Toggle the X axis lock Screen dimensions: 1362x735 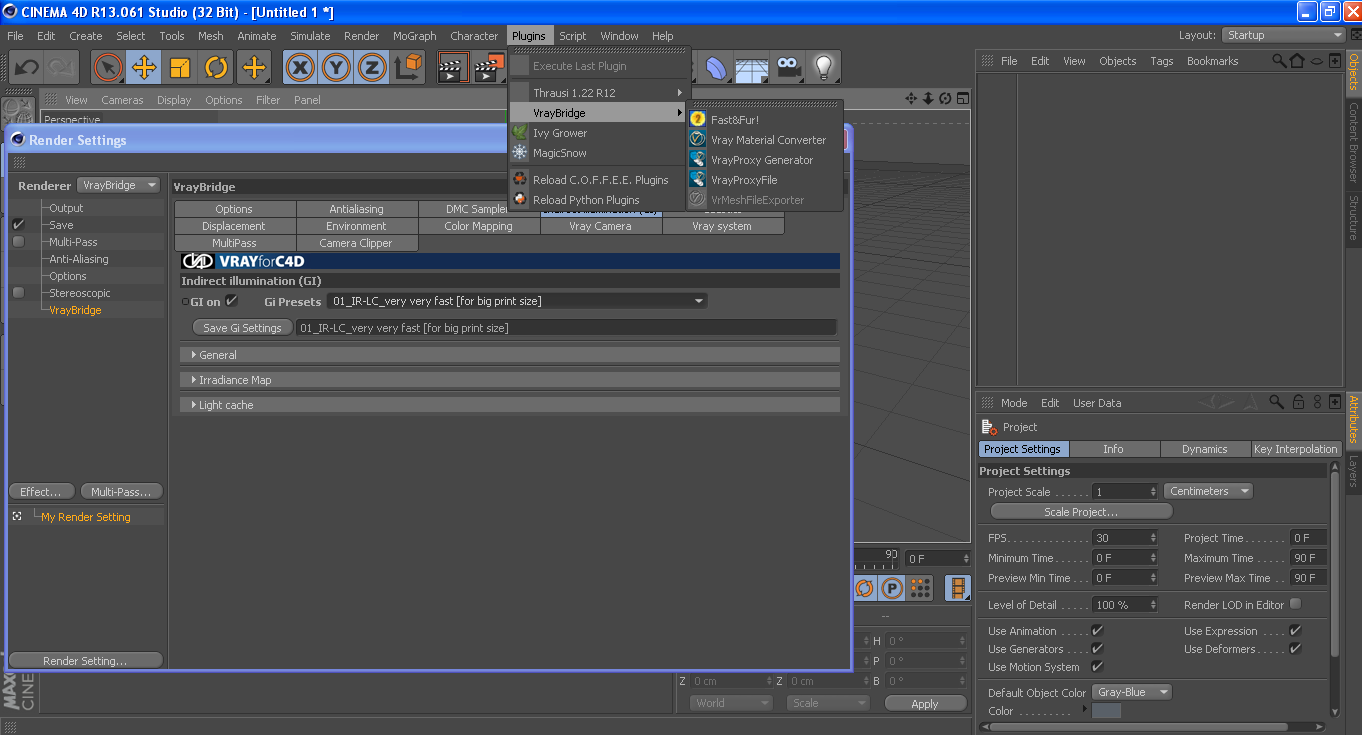(300, 67)
